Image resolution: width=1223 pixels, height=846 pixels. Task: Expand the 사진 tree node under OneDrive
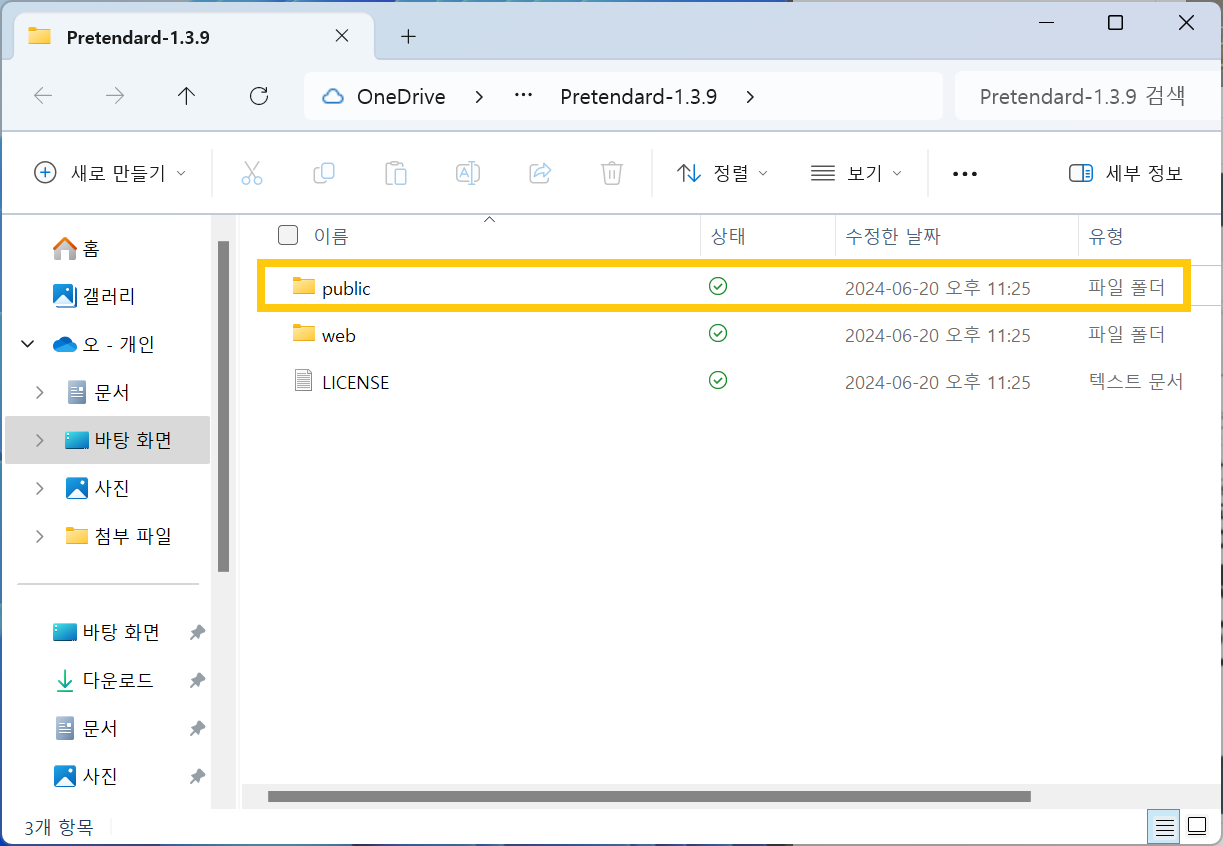(40, 489)
